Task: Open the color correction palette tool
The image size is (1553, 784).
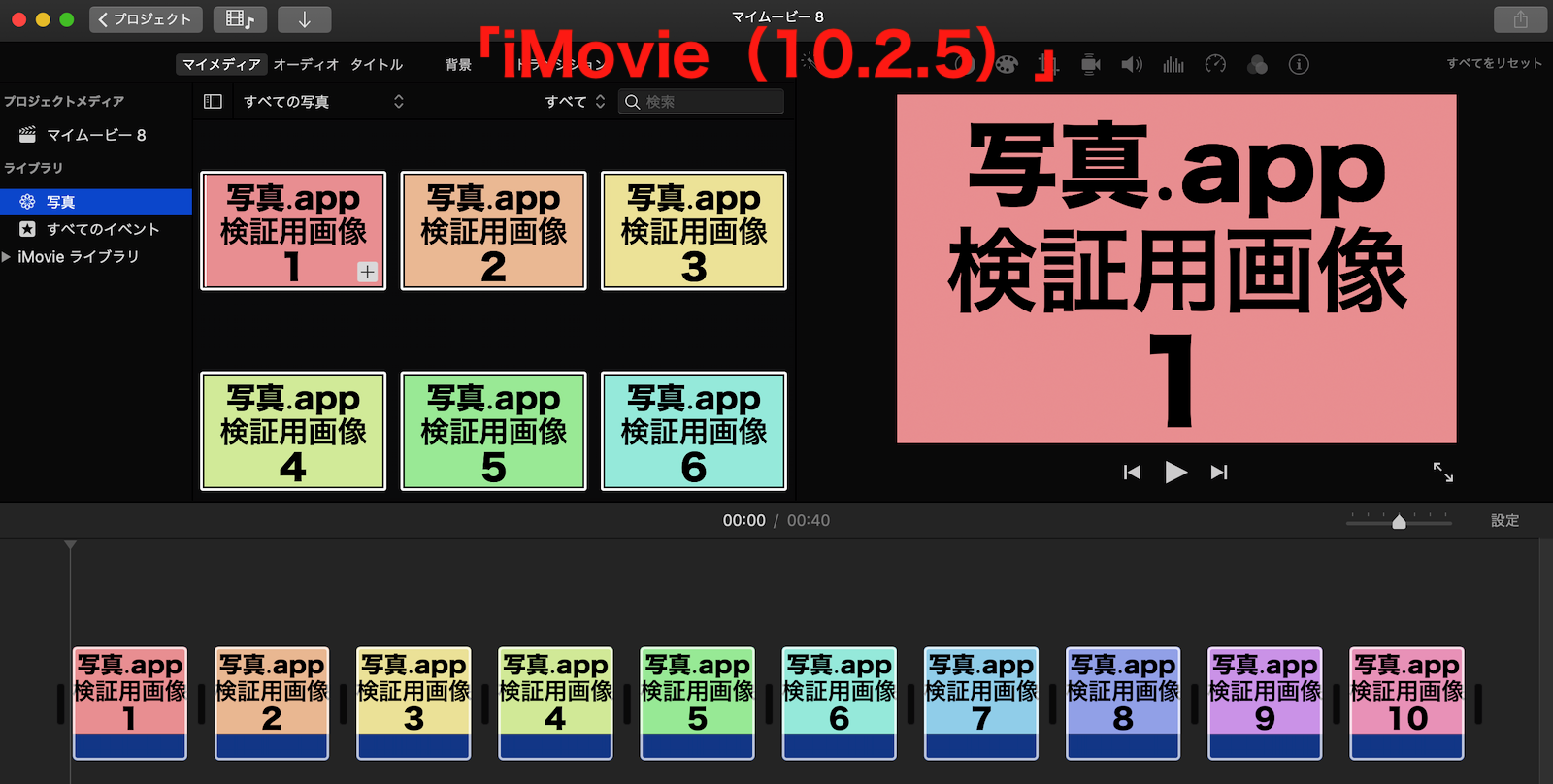Action: click(x=1007, y=64)
